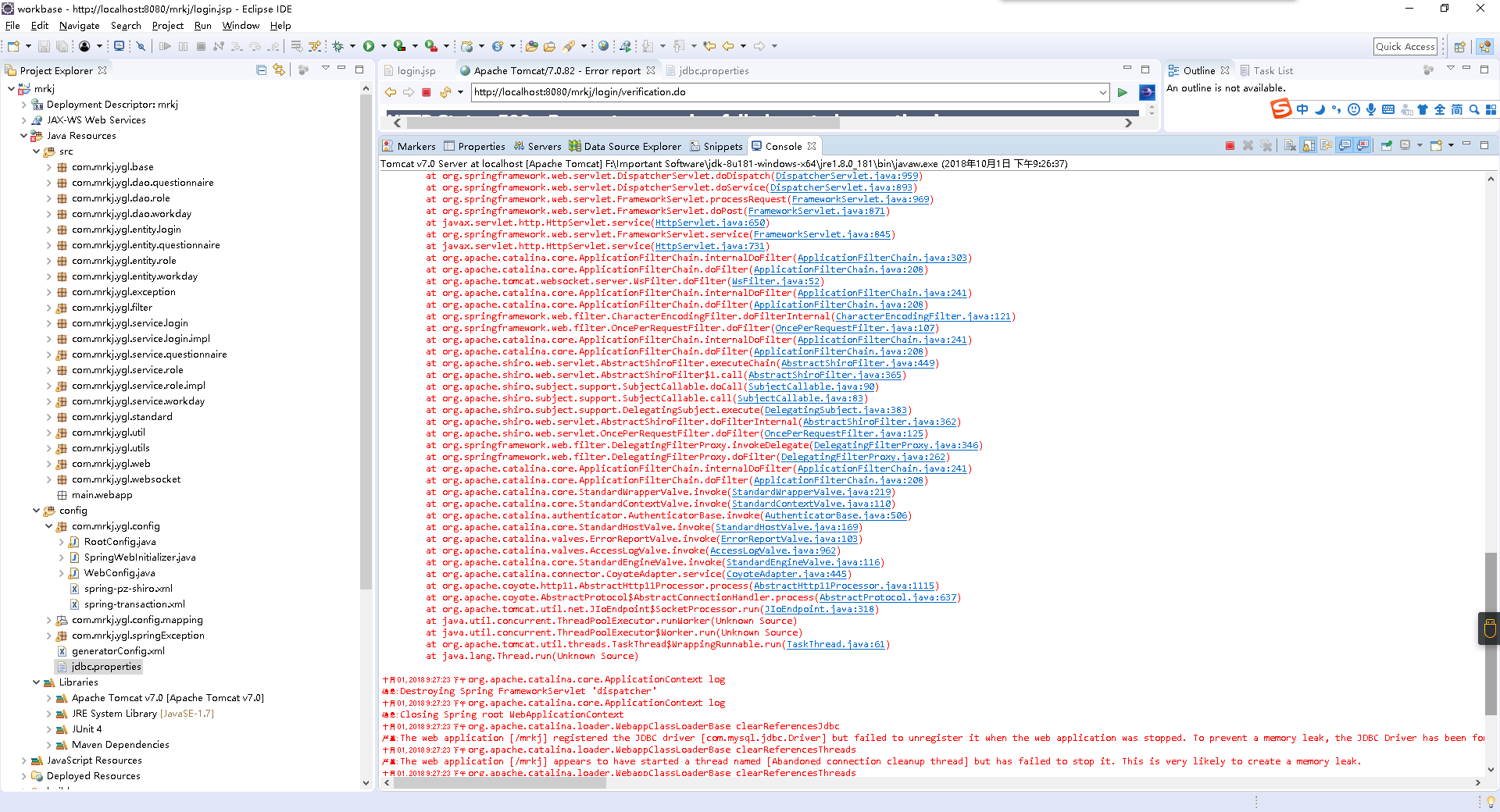Click the Open Perspective icon
Screen dimensions: 1500x812
pos(1459,47)
